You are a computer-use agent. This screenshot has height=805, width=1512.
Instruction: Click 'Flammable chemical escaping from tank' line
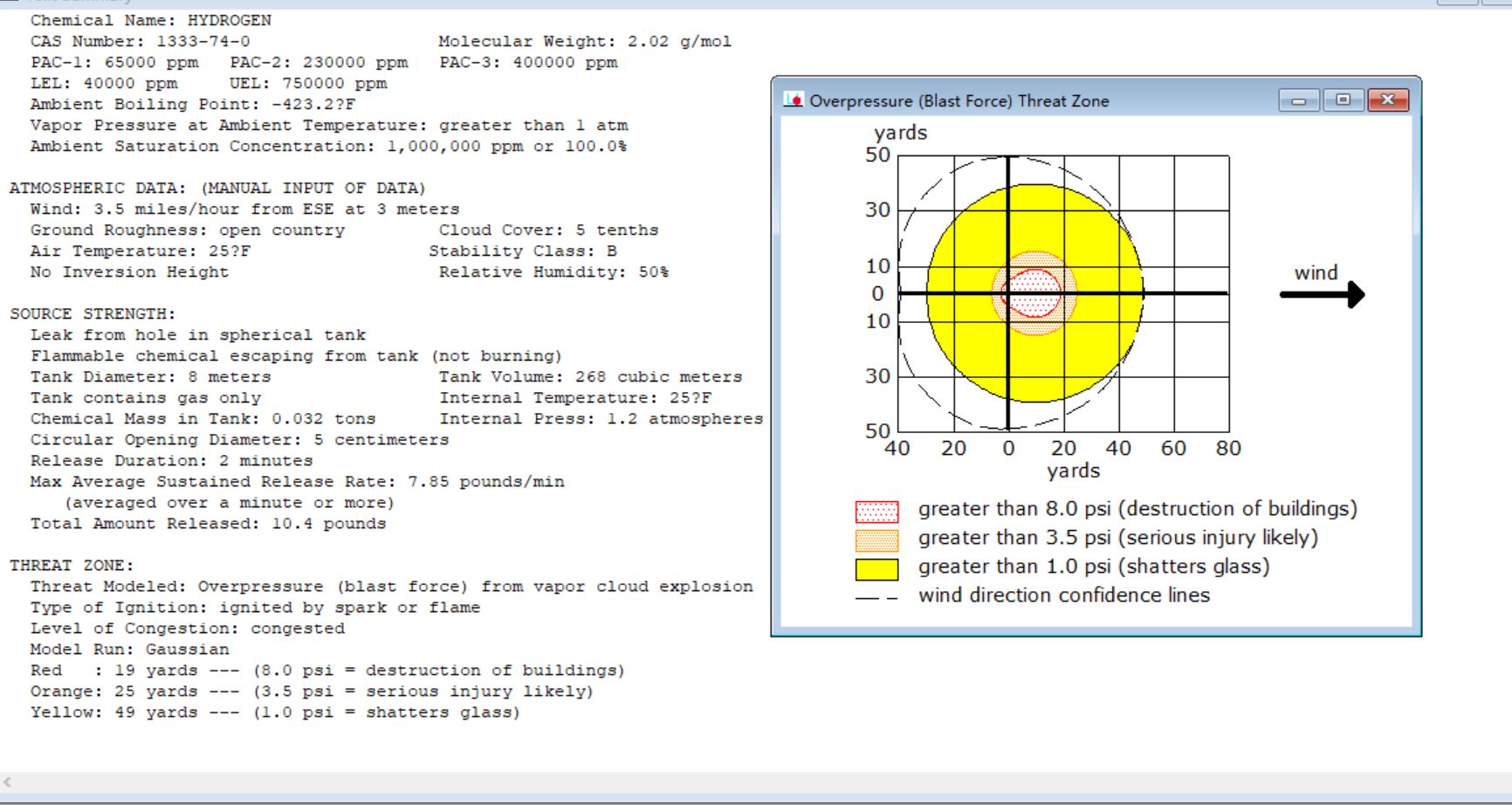click(x=297, y=355)
